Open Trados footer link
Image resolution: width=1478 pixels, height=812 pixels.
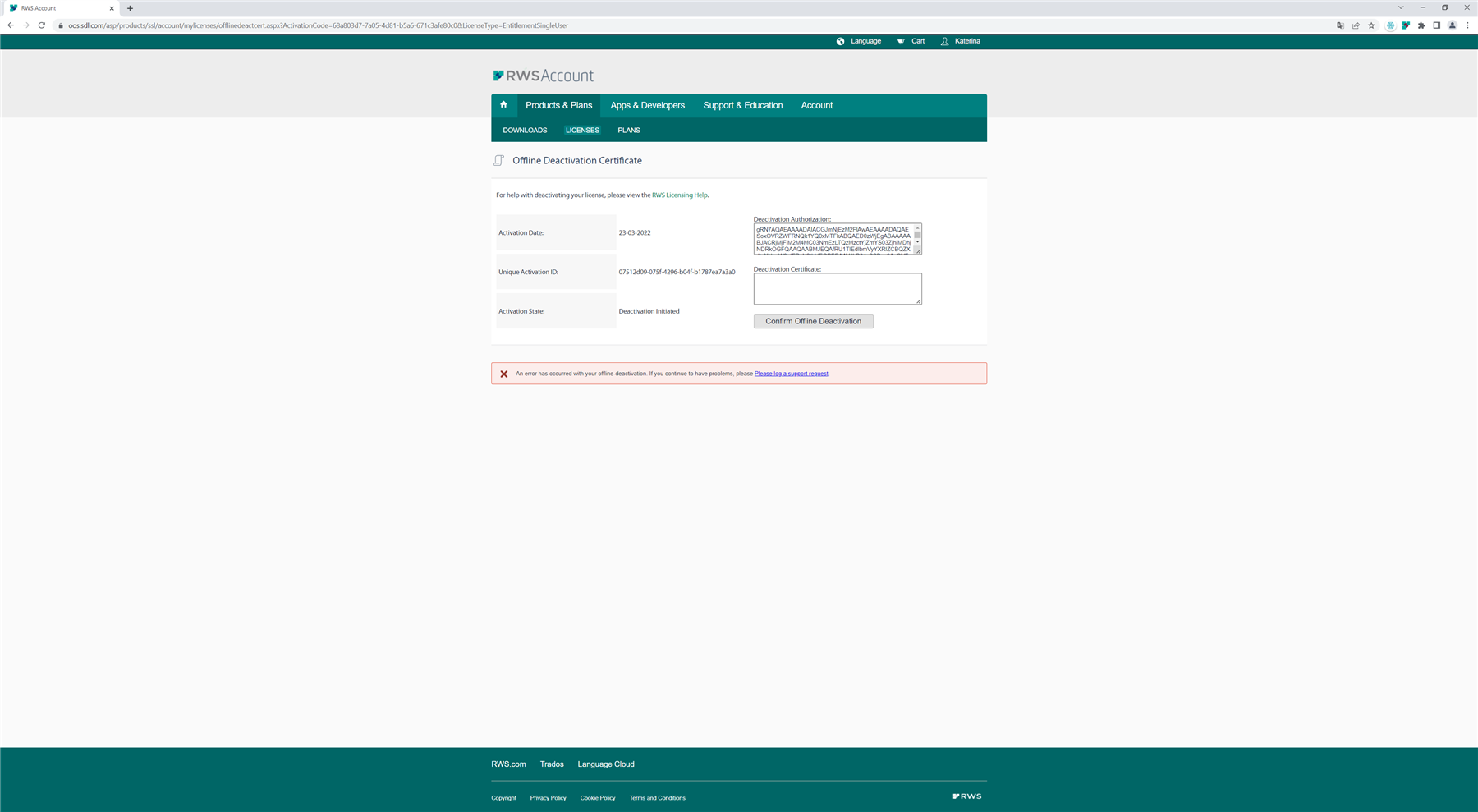click(552, 764)
